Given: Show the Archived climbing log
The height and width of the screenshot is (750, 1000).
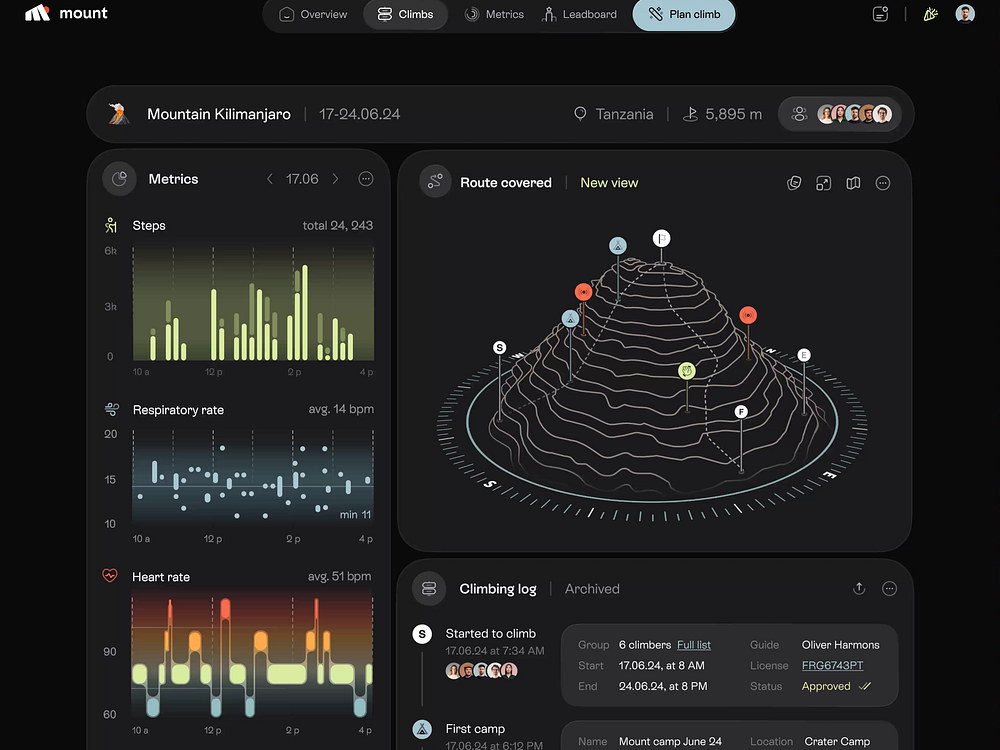Looking at the screenshot, I should coord(592,589).
